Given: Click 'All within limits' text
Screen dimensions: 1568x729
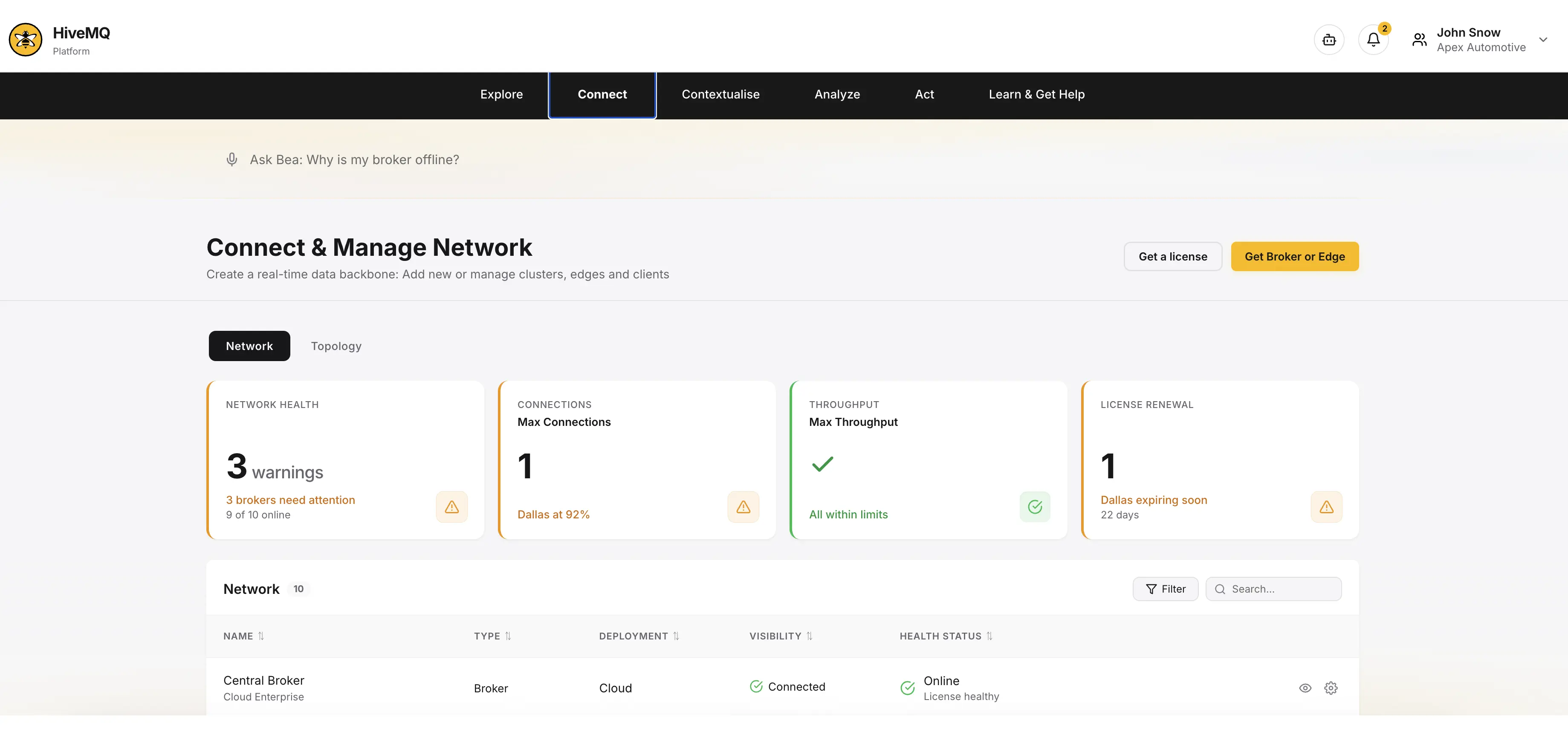Looking at the screenshot, I should [x=848, y=514].
